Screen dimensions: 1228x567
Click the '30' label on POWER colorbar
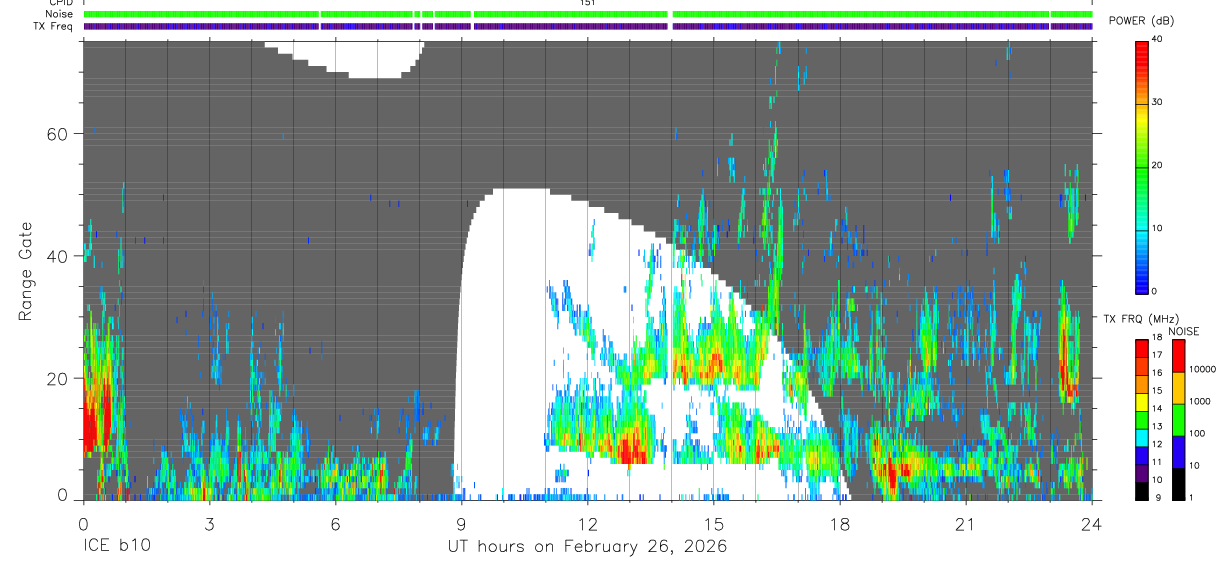1158,102
